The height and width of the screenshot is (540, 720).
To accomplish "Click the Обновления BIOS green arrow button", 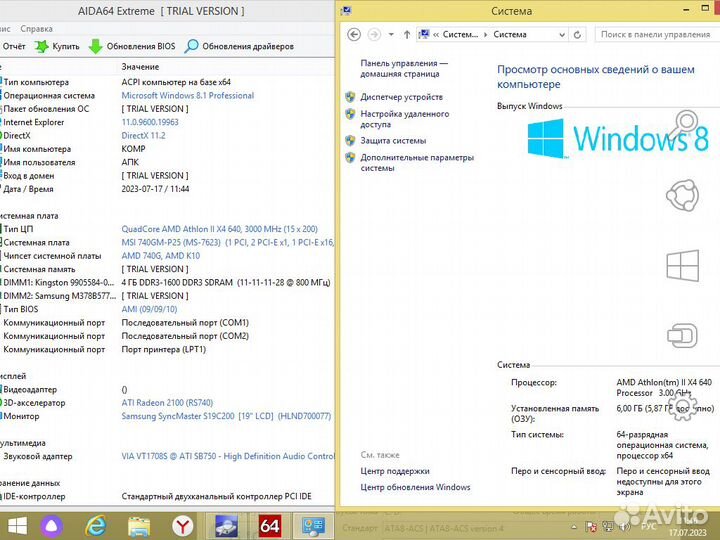I will [132, 46].
